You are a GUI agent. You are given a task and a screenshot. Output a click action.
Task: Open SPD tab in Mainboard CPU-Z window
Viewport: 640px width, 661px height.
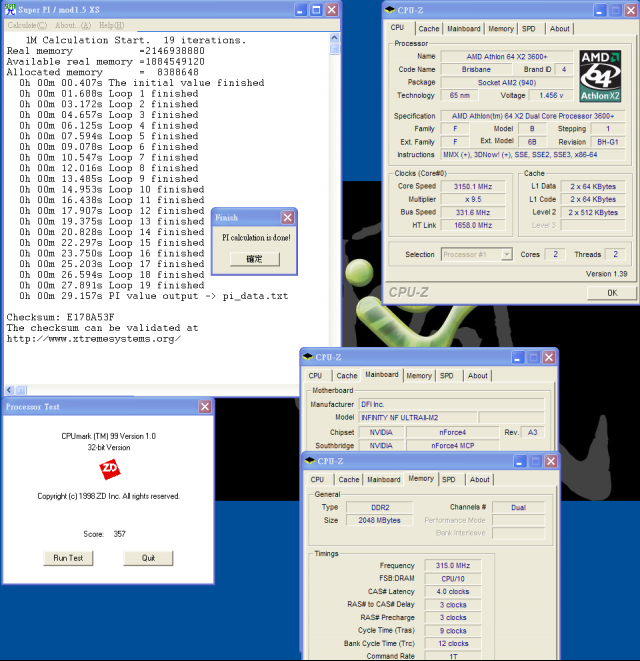[x=446, y=376]
